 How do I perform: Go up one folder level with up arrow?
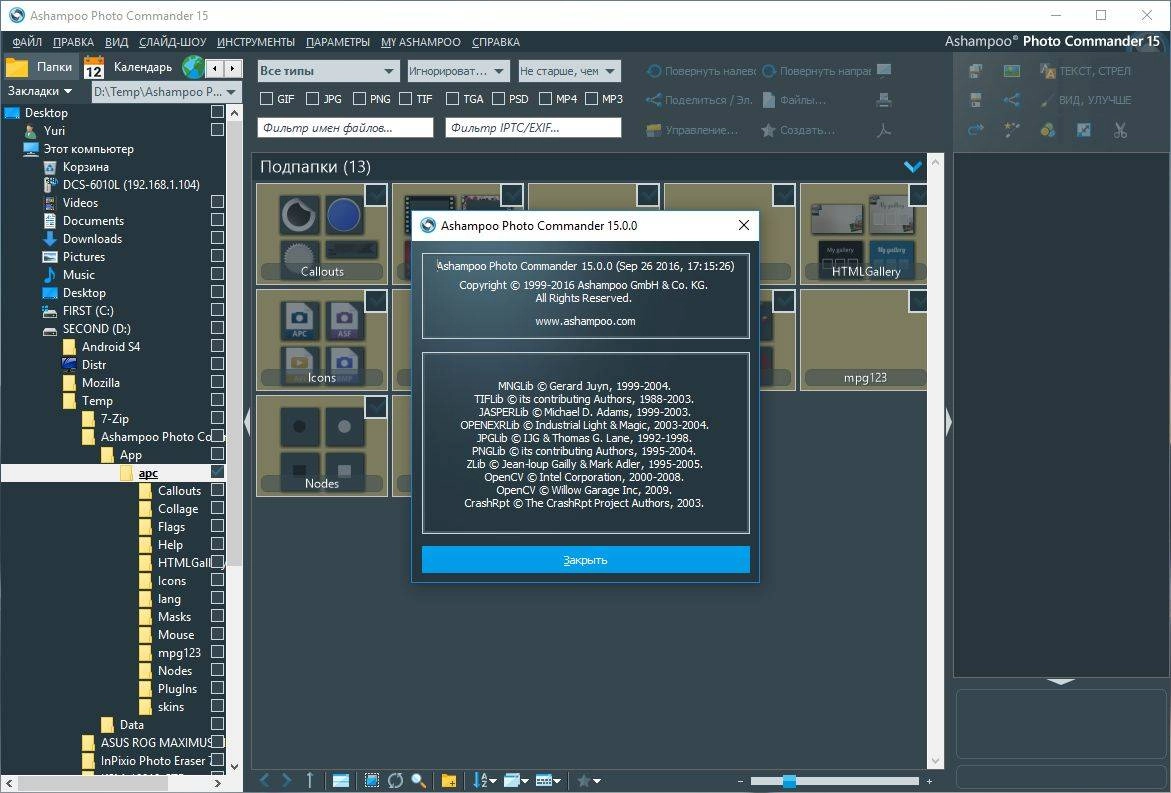[310, 780]
